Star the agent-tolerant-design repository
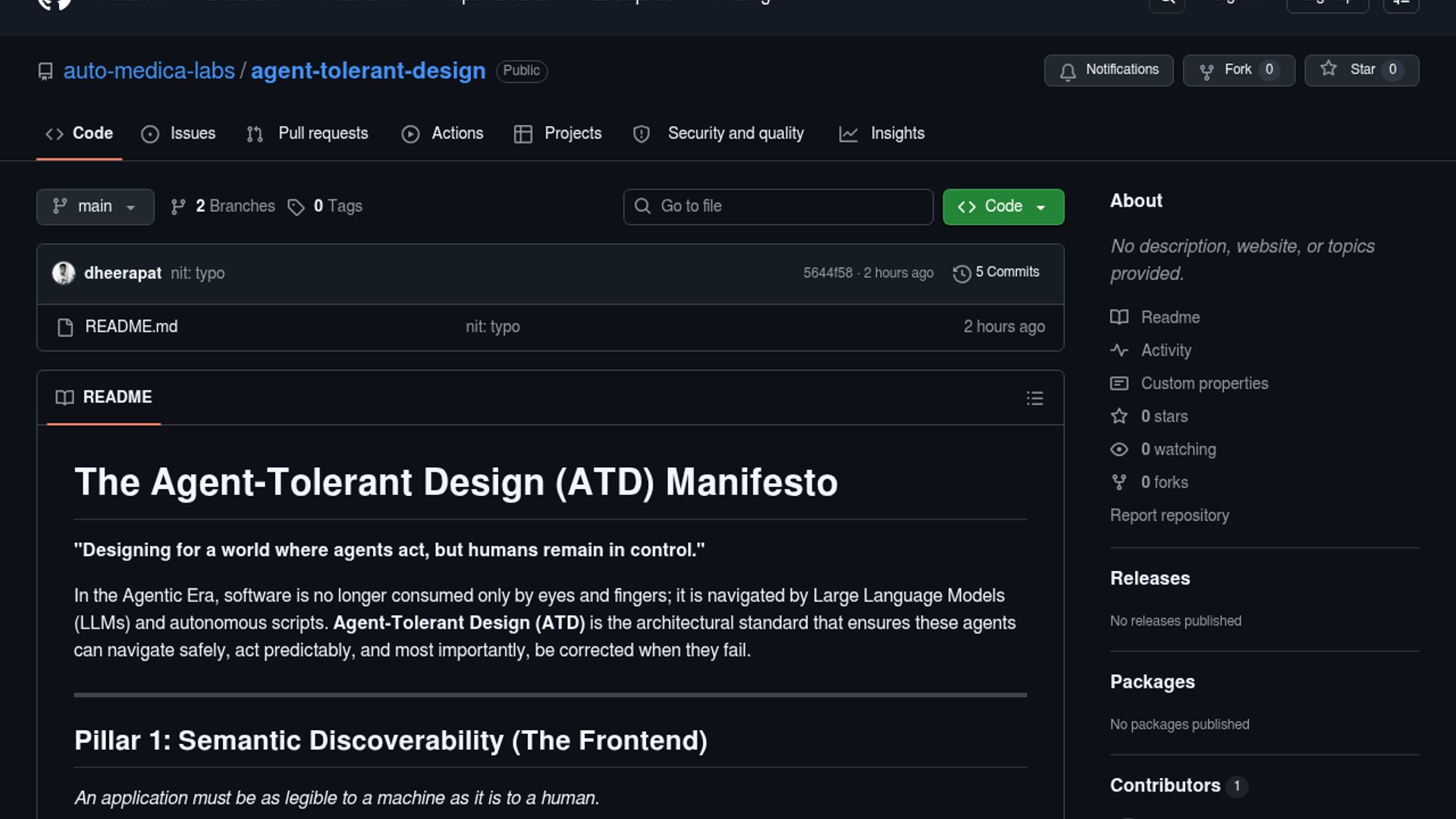Screen dimensions: 1456x819 pyautogui.click(x=1360, y=70)
